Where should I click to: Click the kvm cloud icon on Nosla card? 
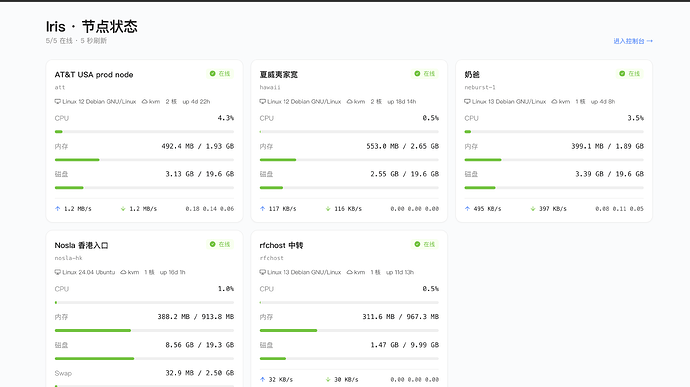point(123,273)
